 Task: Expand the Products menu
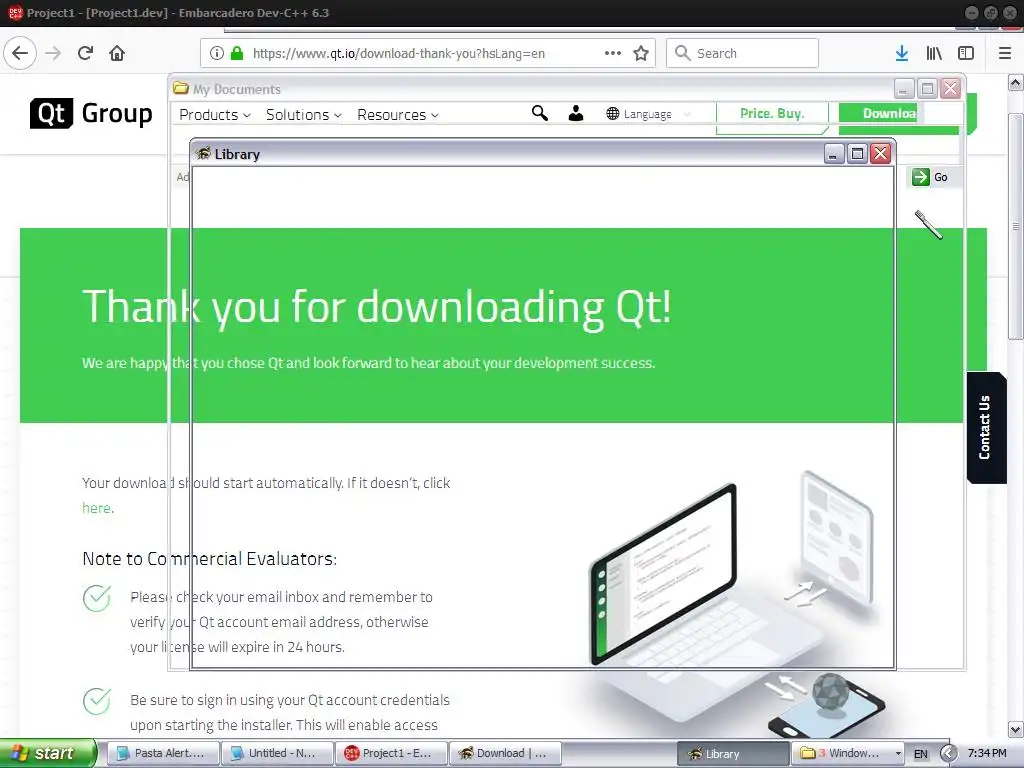pos(215,115)
